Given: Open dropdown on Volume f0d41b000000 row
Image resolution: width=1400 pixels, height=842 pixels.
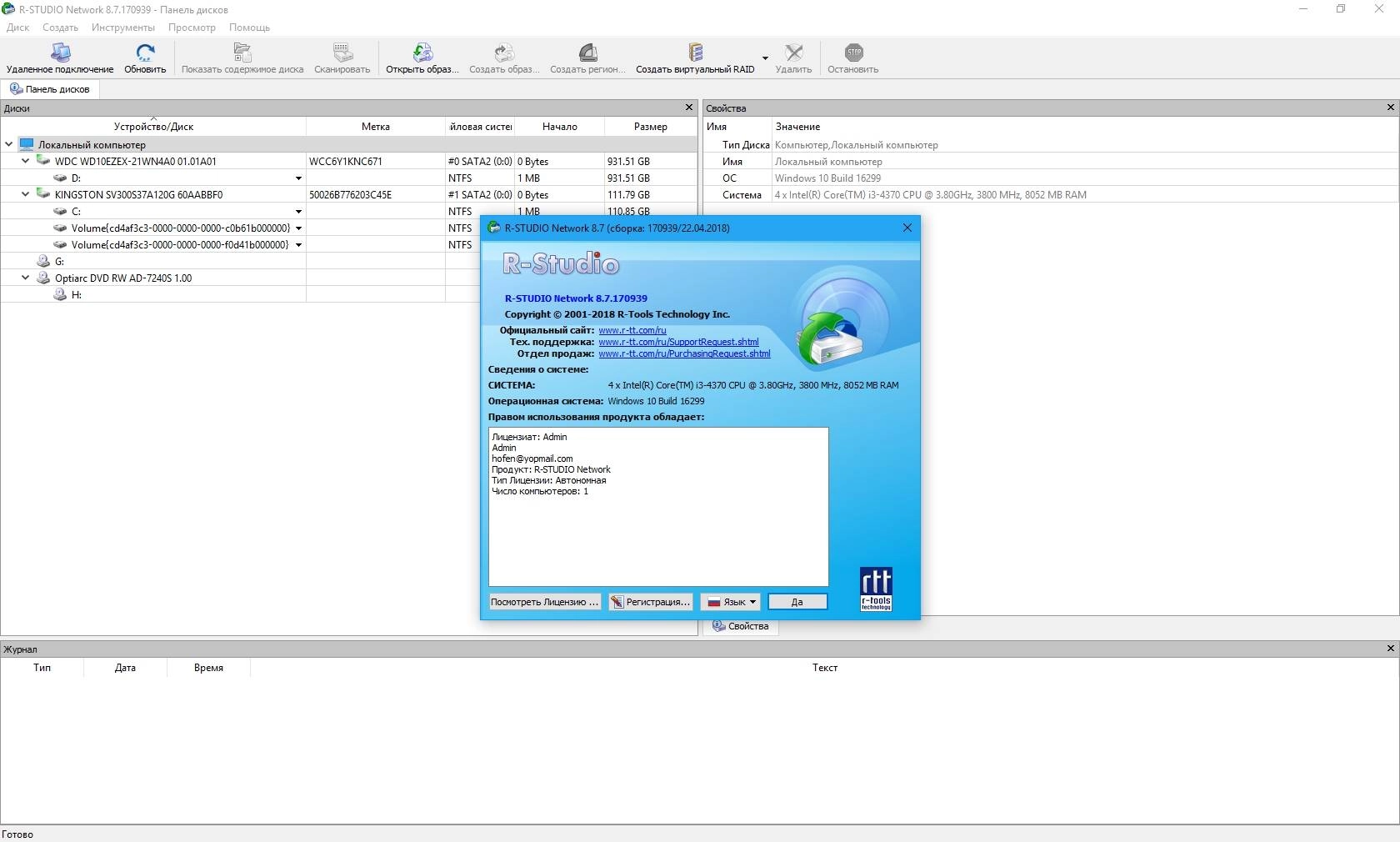Looking at the screenshot, I should (x=298, y=245).
